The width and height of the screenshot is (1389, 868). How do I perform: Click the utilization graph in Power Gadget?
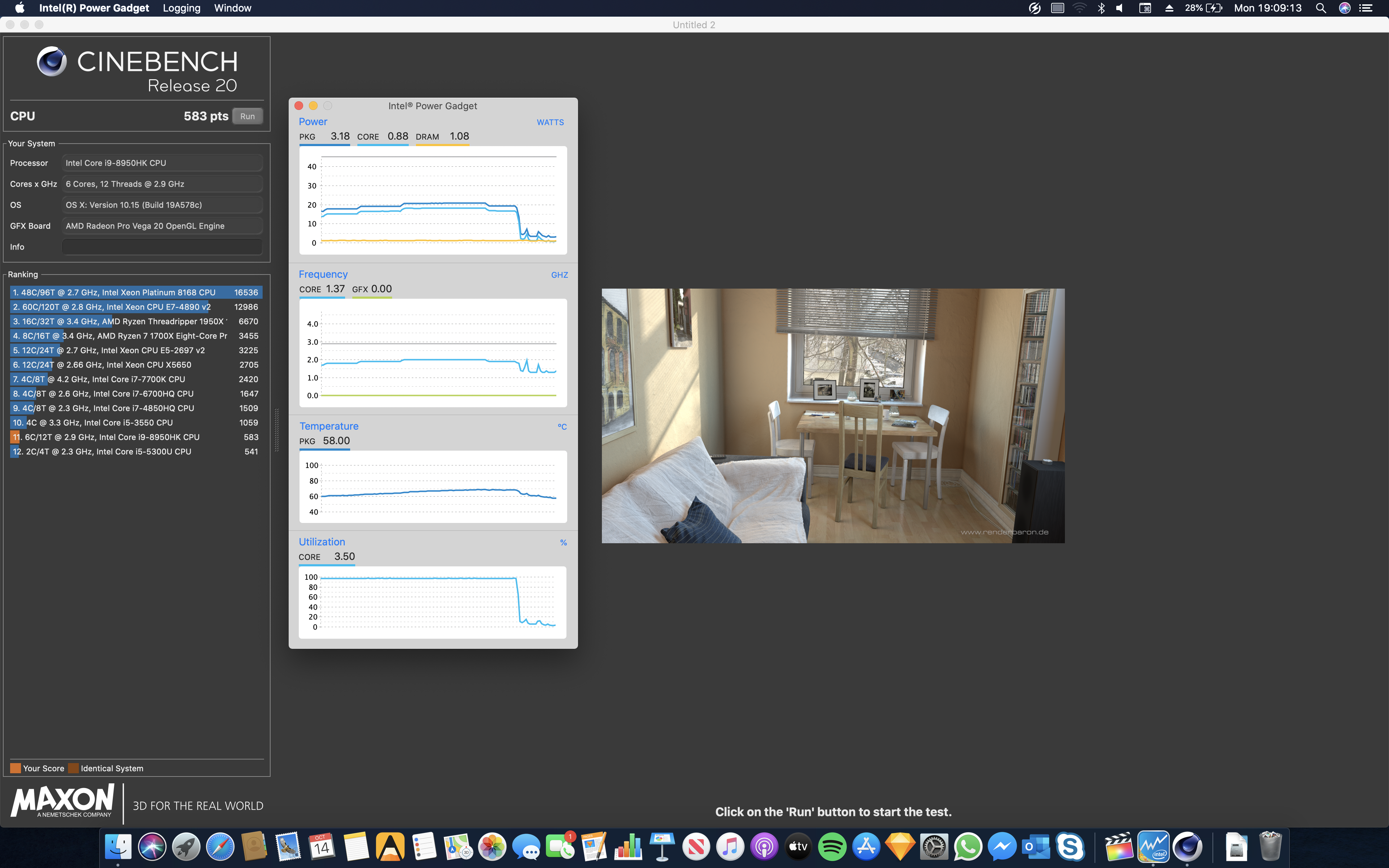tap(432, 602)
